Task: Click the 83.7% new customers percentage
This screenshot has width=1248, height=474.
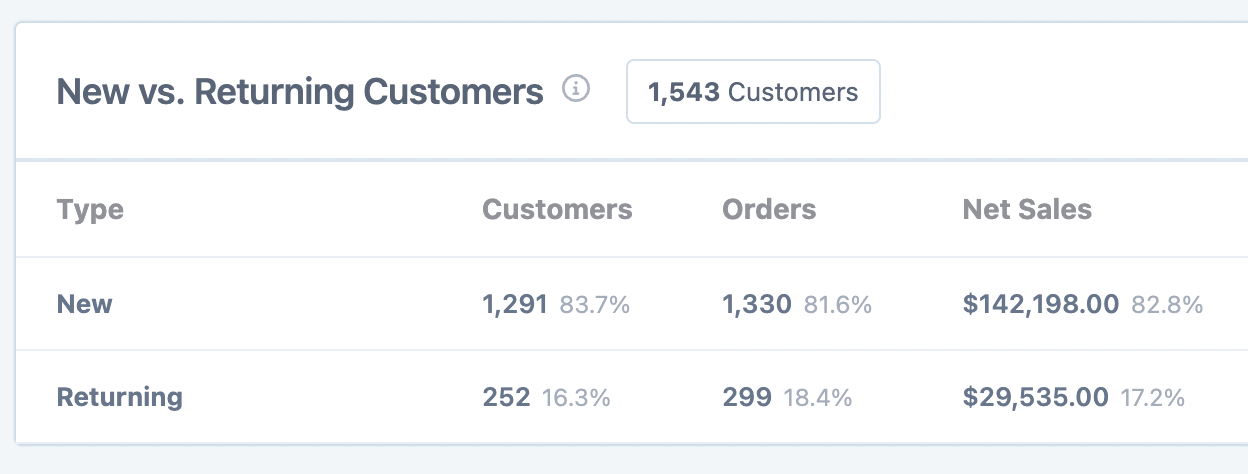Action: [595, 305]
